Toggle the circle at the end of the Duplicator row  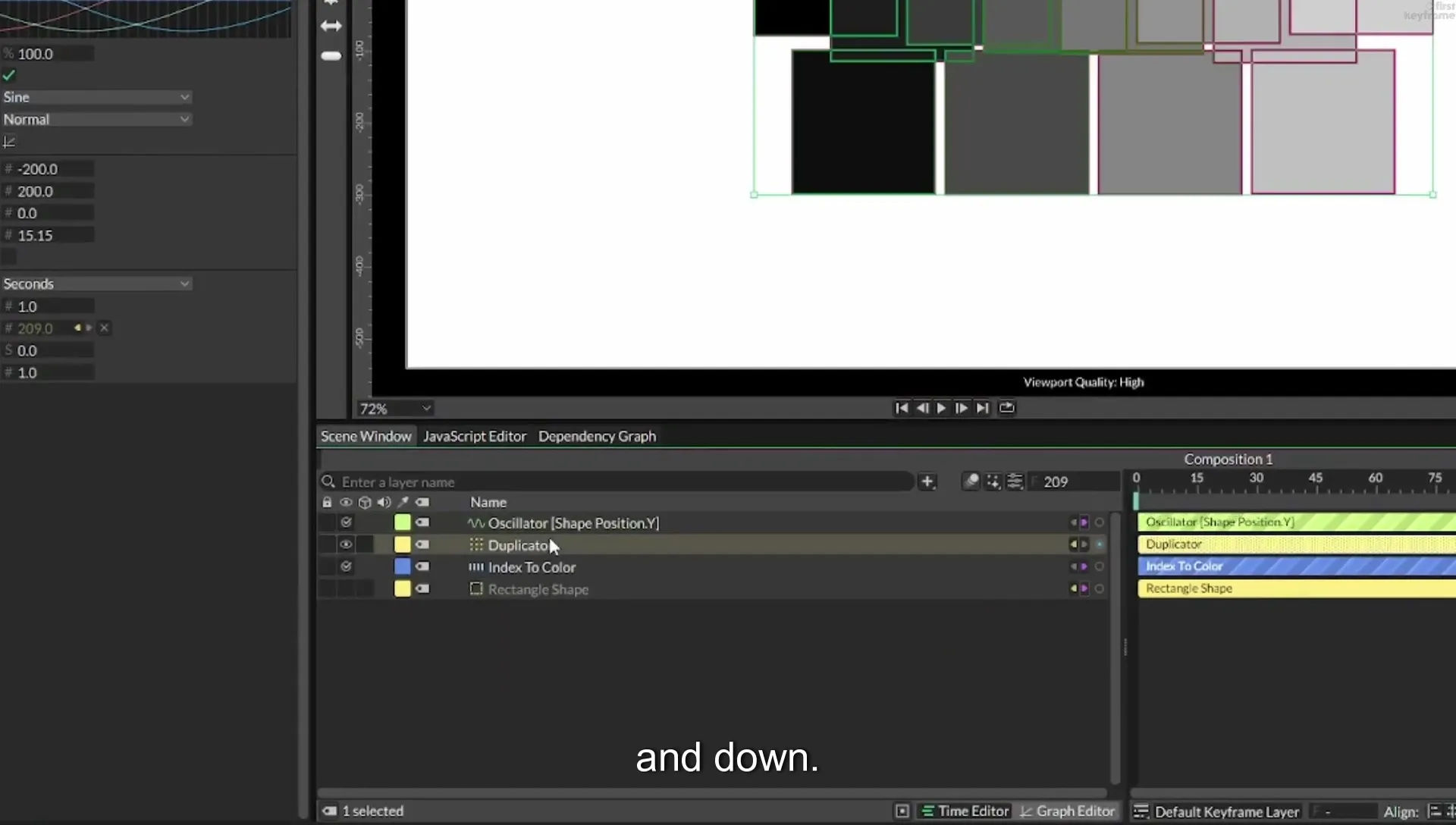coord(1099,544)
